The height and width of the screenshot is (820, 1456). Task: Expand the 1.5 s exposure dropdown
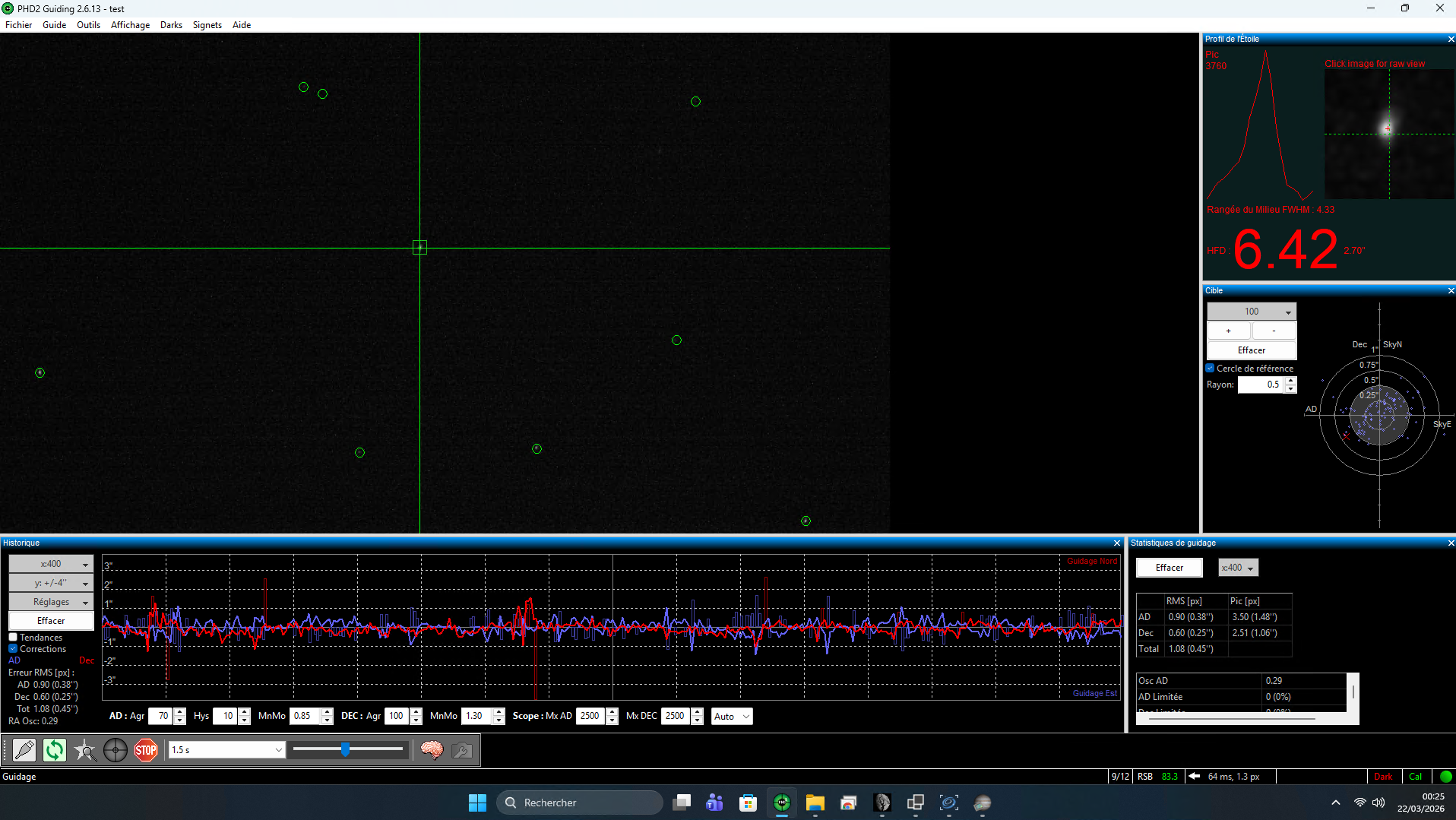tap(226, 750)
